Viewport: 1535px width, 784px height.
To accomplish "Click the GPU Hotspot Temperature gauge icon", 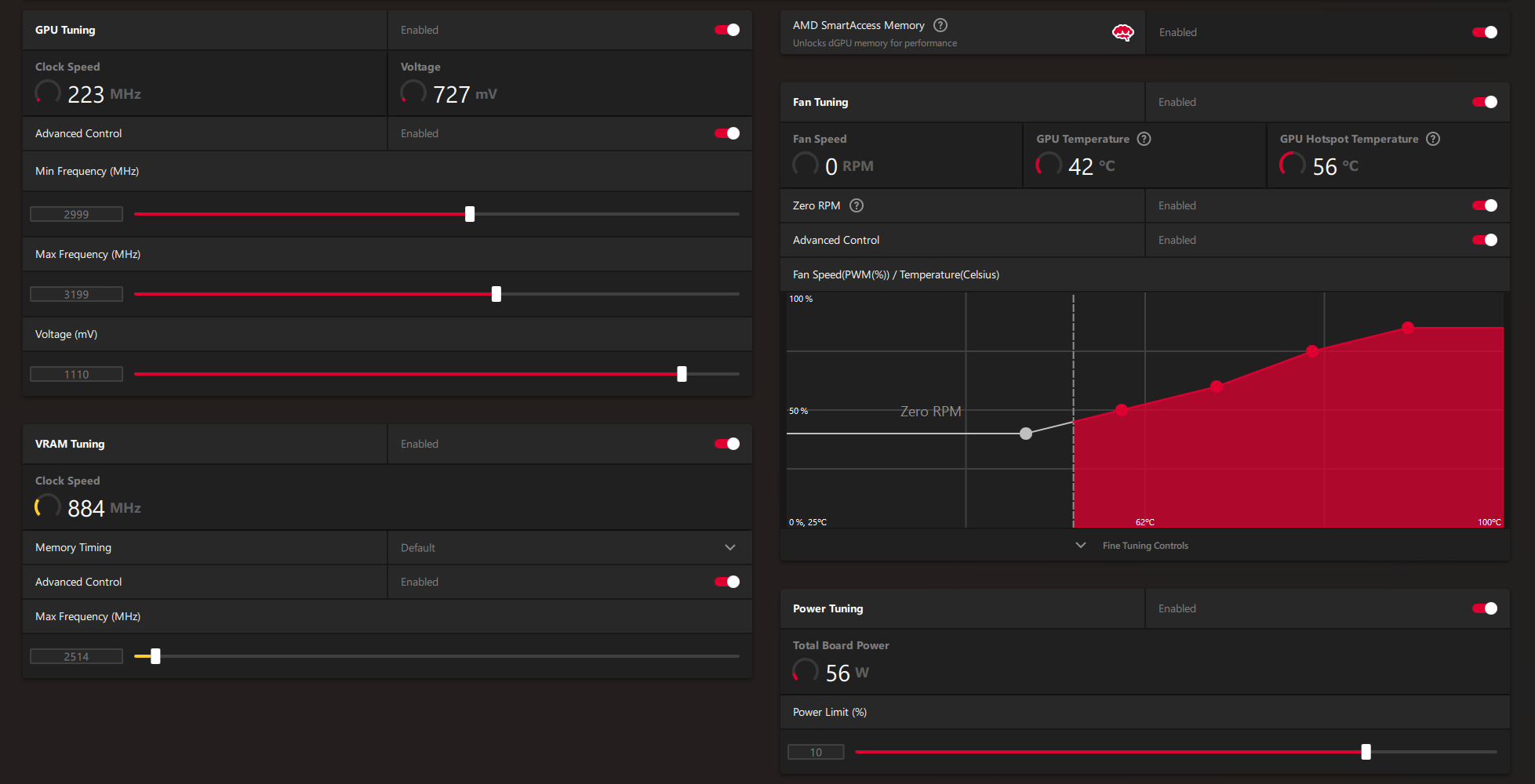I will point(1293,165).
